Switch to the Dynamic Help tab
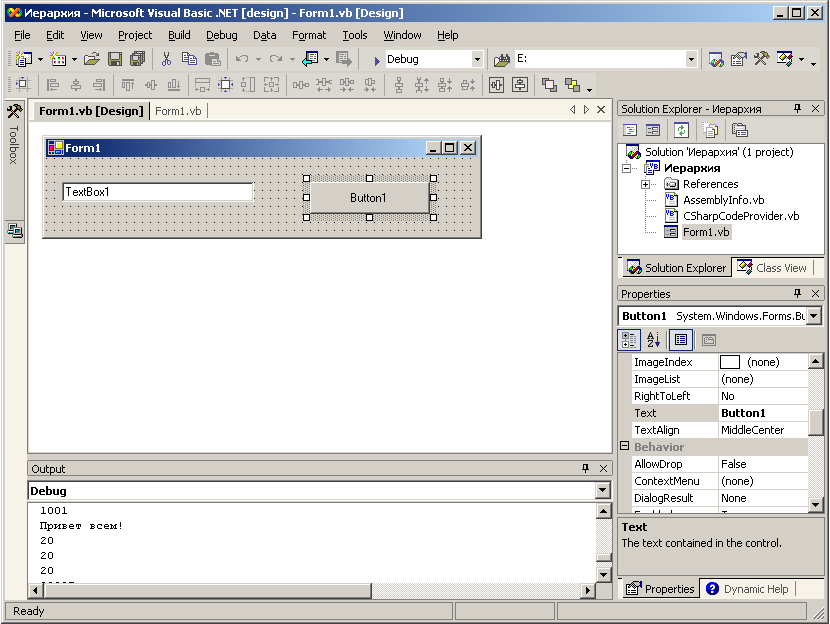830x624 pixels. pos(747,589)
